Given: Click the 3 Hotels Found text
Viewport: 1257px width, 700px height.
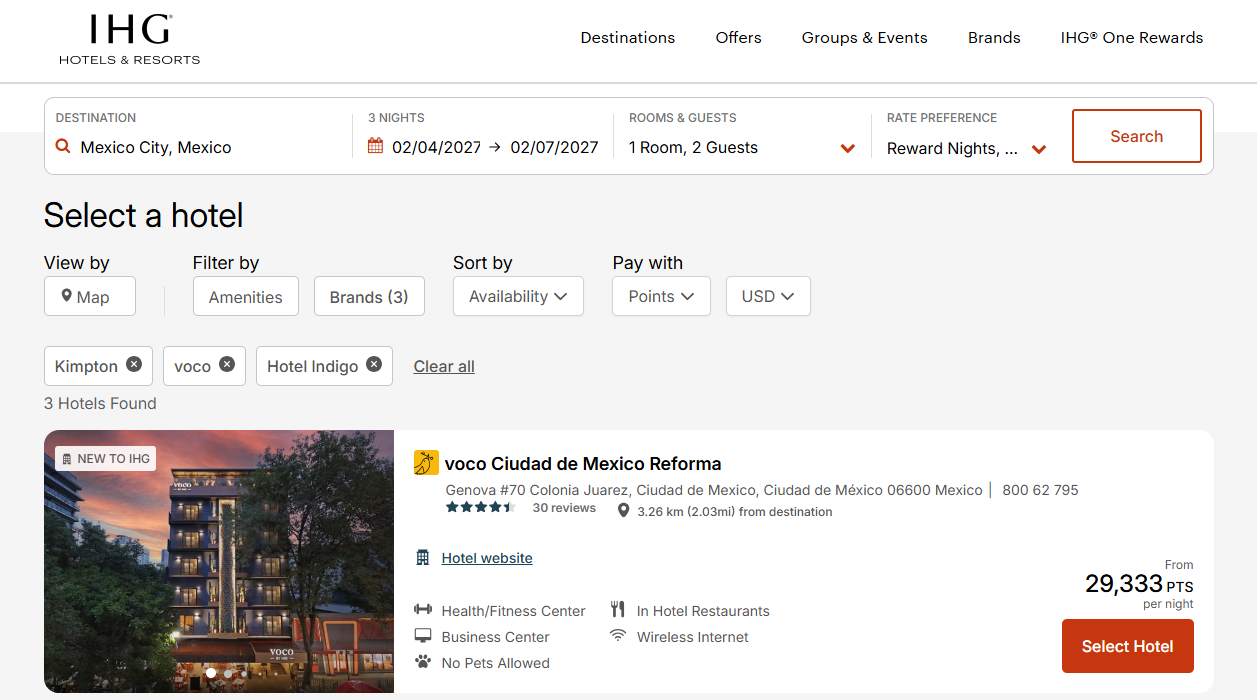Looking at the screenshot, I should click(100, 403).
